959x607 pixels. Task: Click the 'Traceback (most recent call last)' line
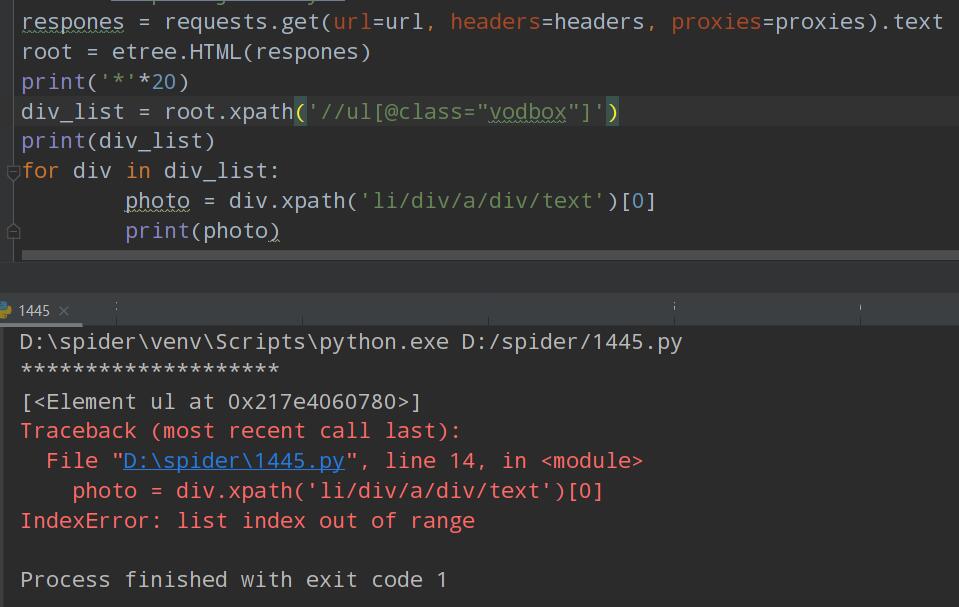(x=240, y=431)
